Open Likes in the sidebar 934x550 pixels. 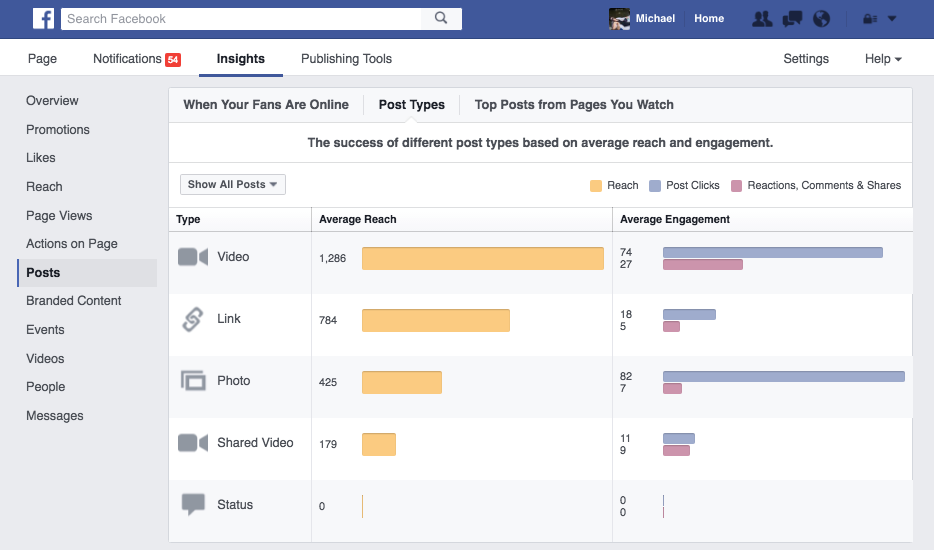[x=41, y=158]
